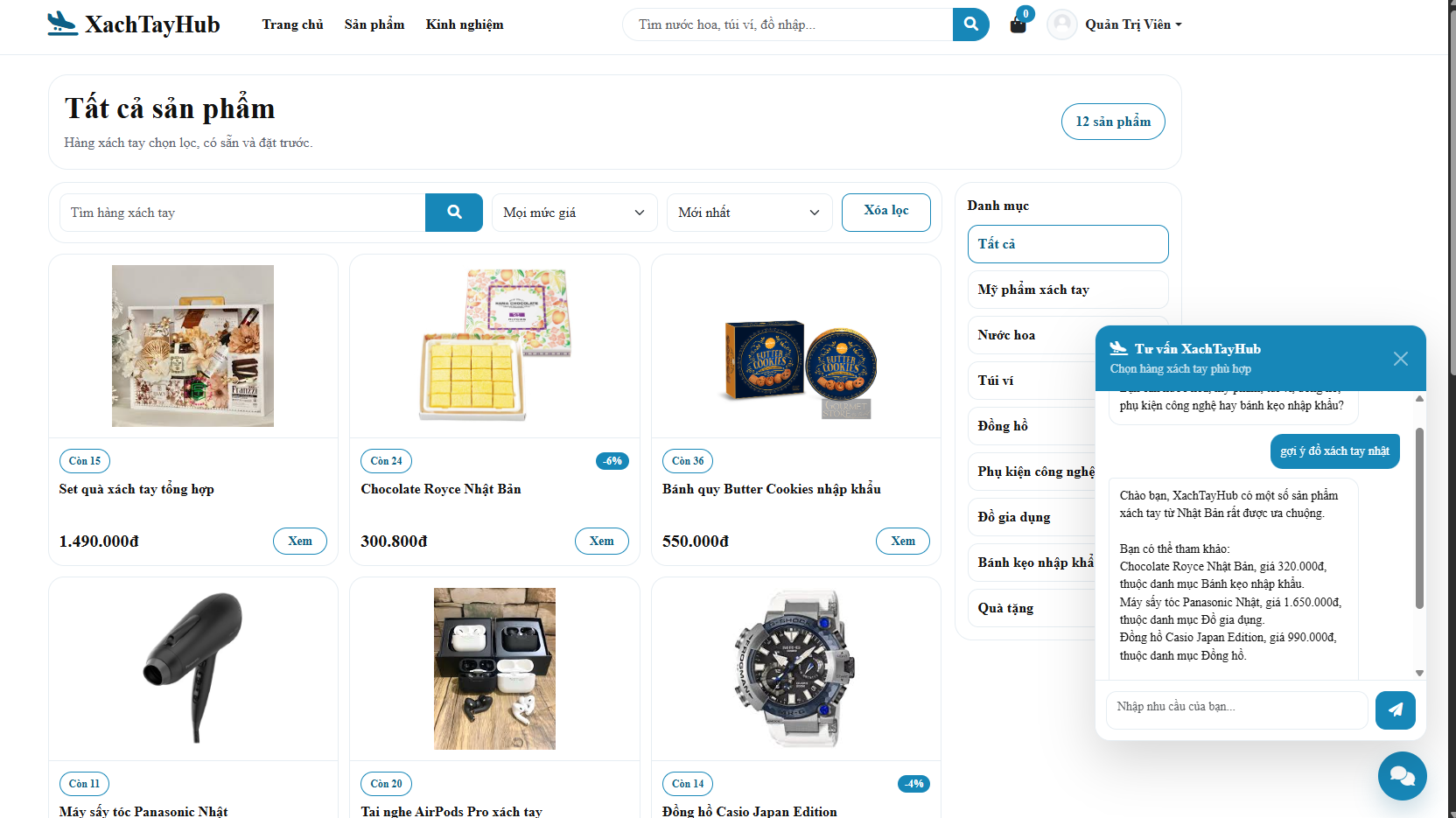
Task: Toggle the floating chat bubble button
Action: pyautogui.click(x=1402, y=775)
